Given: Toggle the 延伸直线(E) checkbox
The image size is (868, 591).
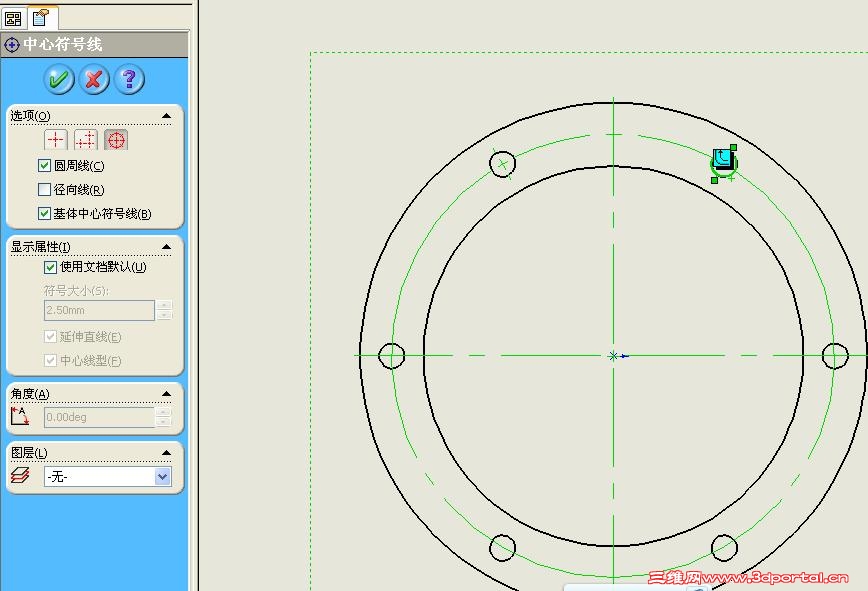Looking at the screenshot, I should [50, 336].
